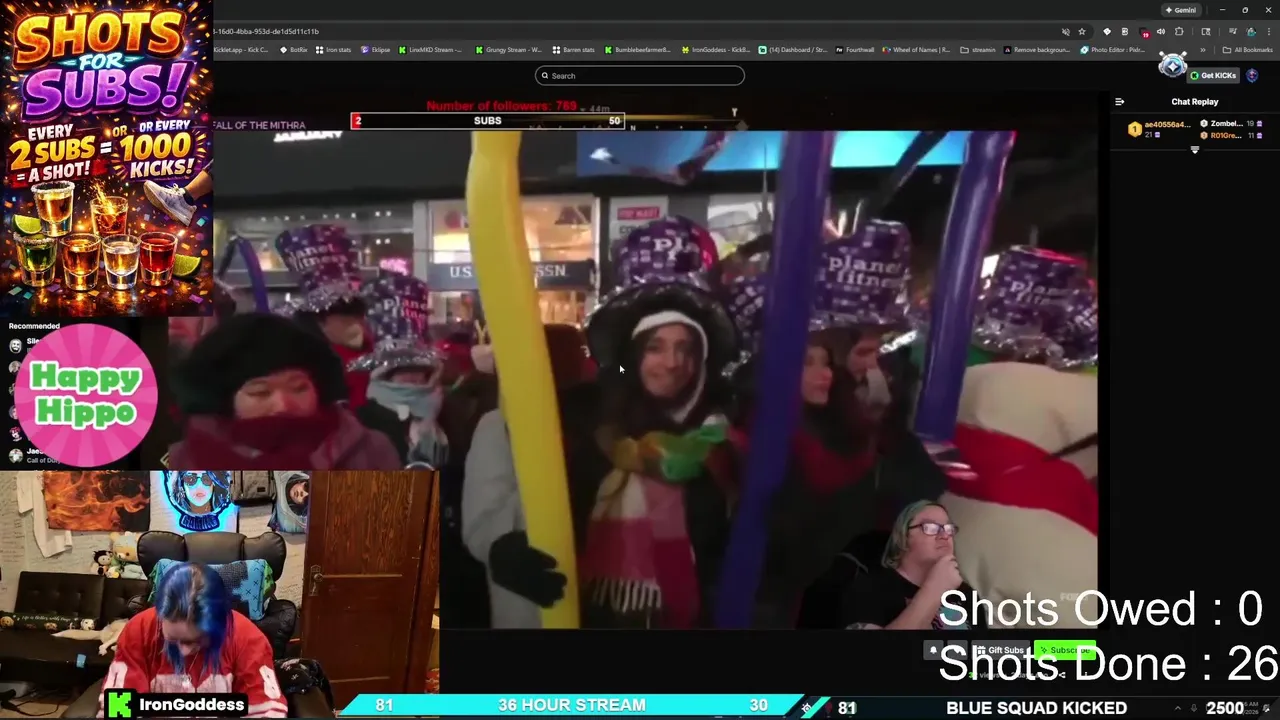Open the Fourthwall bookmark
This screenshot has width=1280, height=720.
[x=855, y=50]
